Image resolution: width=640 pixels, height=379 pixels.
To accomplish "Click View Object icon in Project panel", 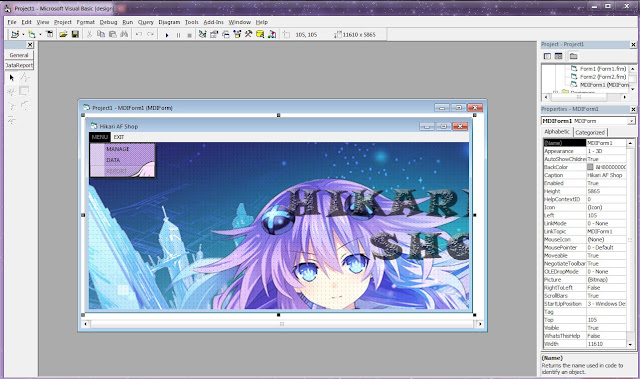I will pyautogui.click(x=559, y=56).
